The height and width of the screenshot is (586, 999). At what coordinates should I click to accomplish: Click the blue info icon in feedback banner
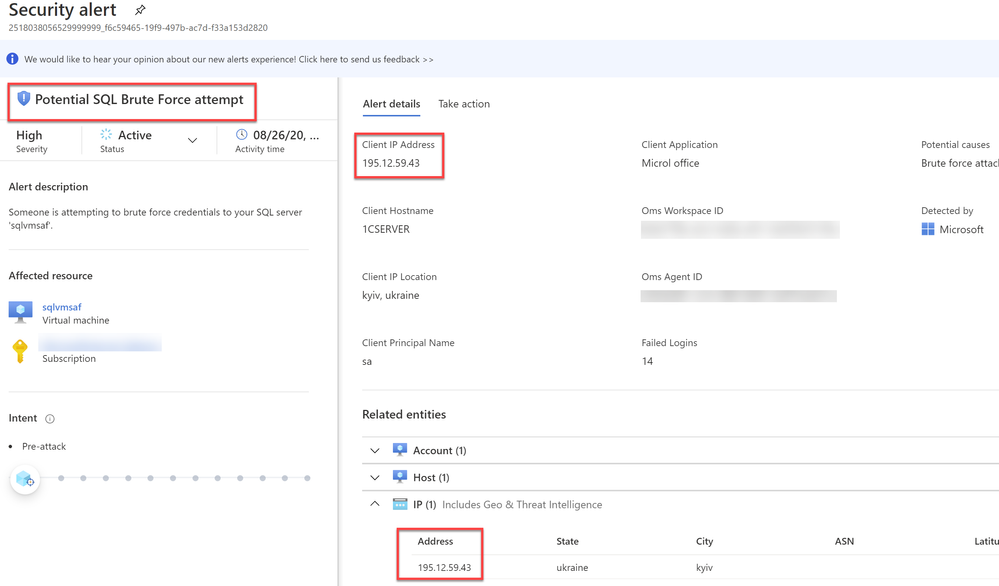coord(12,59)
